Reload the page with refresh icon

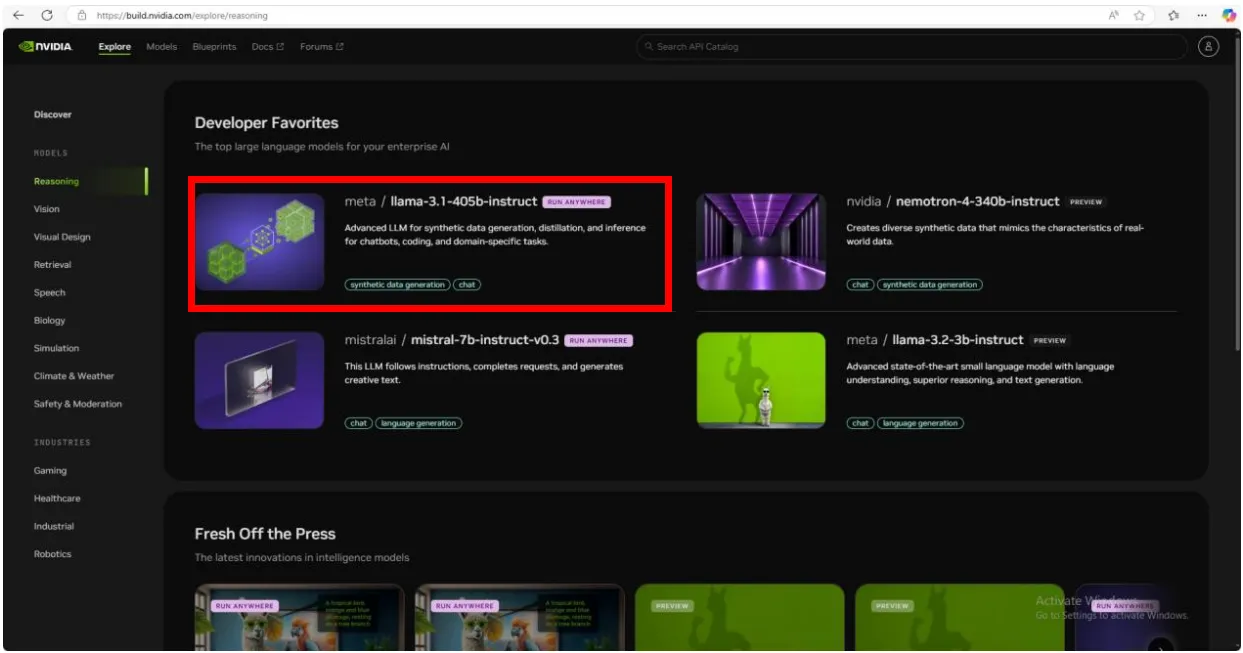point(47,15)
